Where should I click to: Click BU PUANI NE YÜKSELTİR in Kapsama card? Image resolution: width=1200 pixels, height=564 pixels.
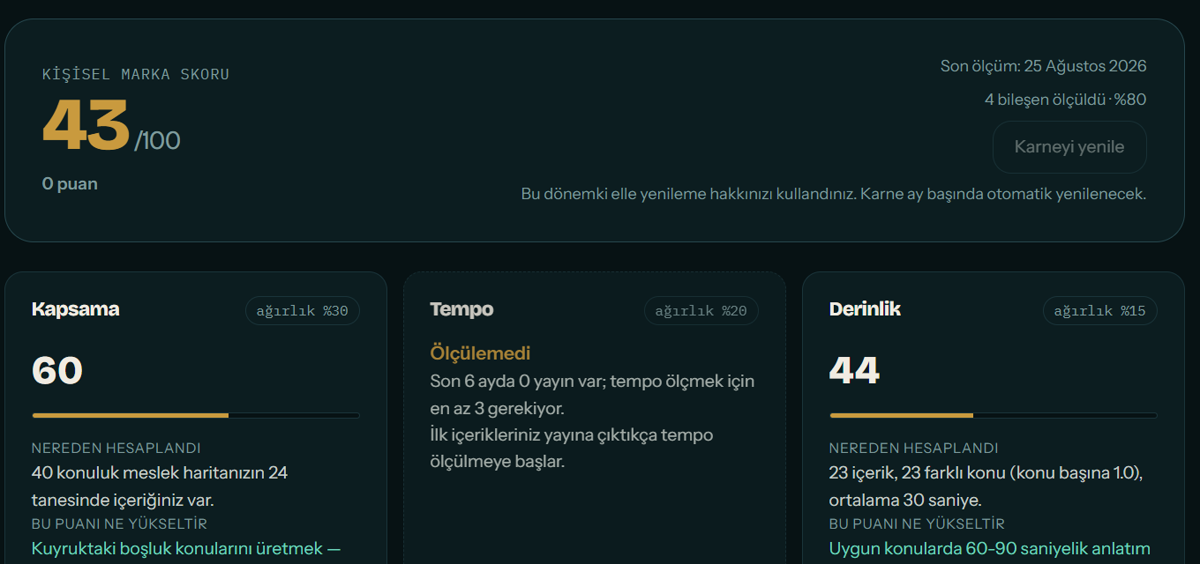click(x=119, y=524)
